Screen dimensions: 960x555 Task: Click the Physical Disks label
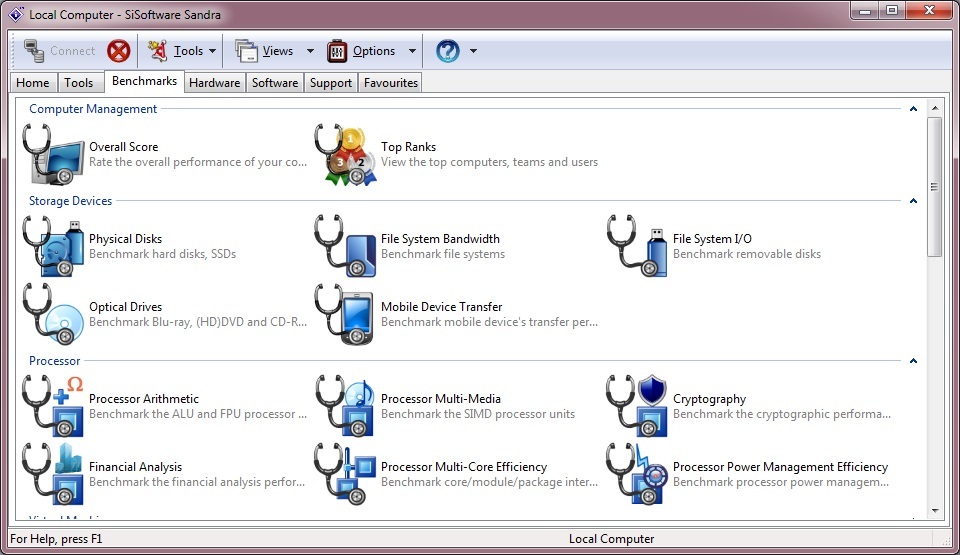(126, 239)
